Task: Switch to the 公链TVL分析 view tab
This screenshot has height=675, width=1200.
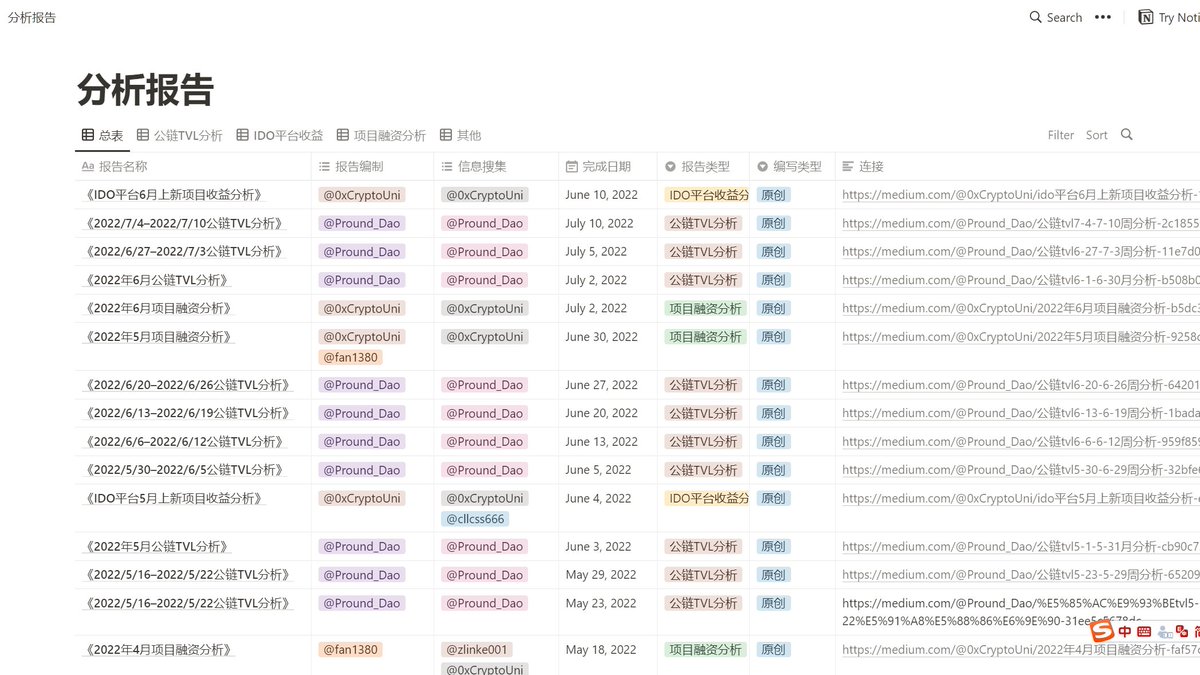Action: coord(180,135)
